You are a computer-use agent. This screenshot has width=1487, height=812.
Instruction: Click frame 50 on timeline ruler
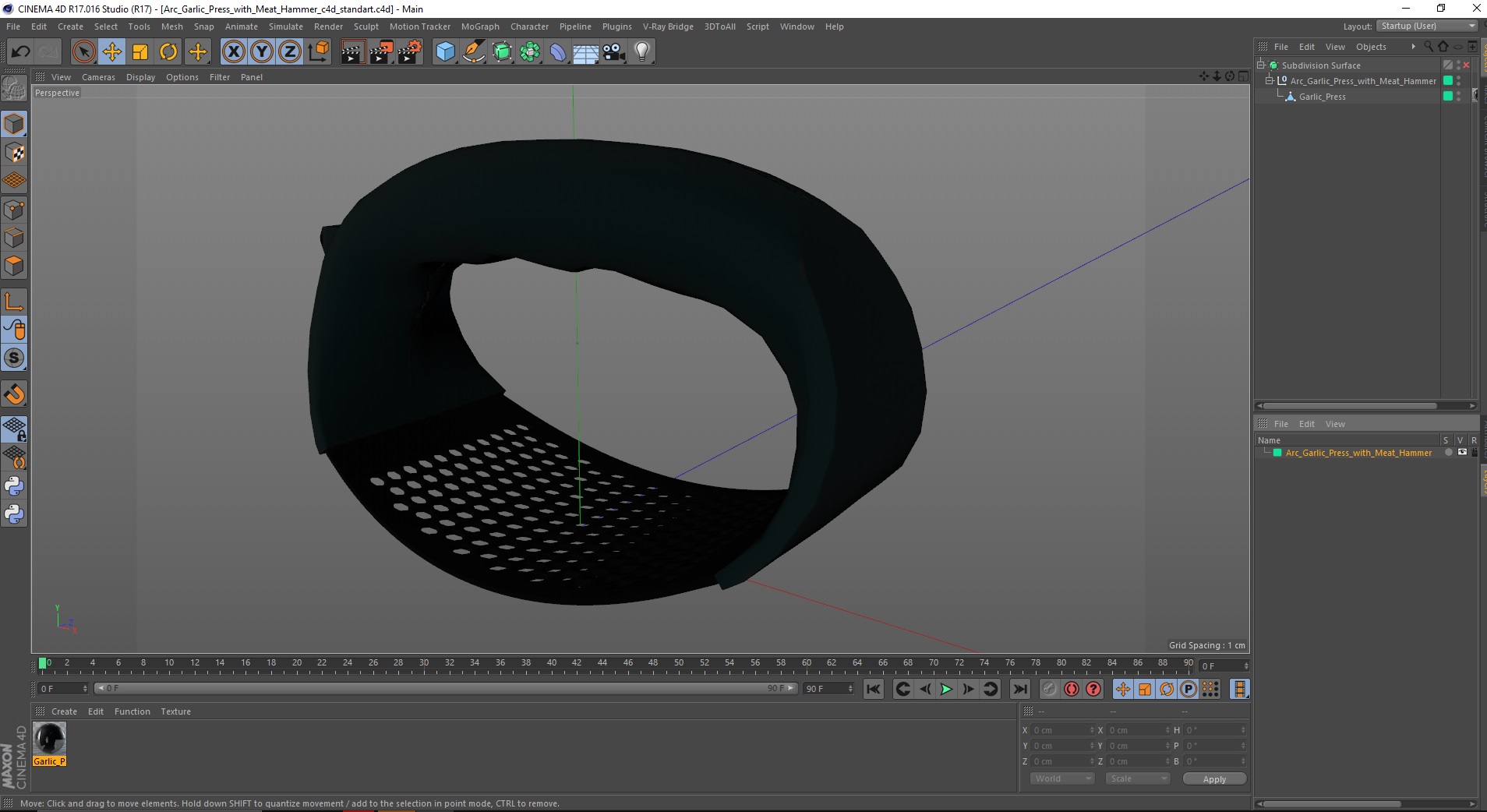click(x=678, y=663)
